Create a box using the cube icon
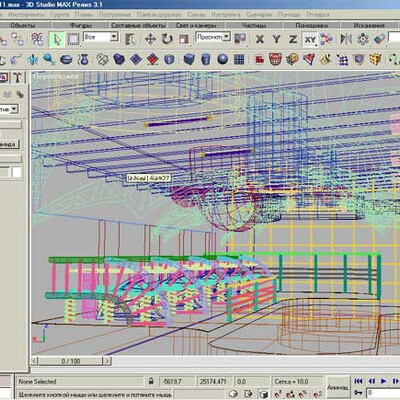Viewport: 400px width, 400px height. pos(189,60)
